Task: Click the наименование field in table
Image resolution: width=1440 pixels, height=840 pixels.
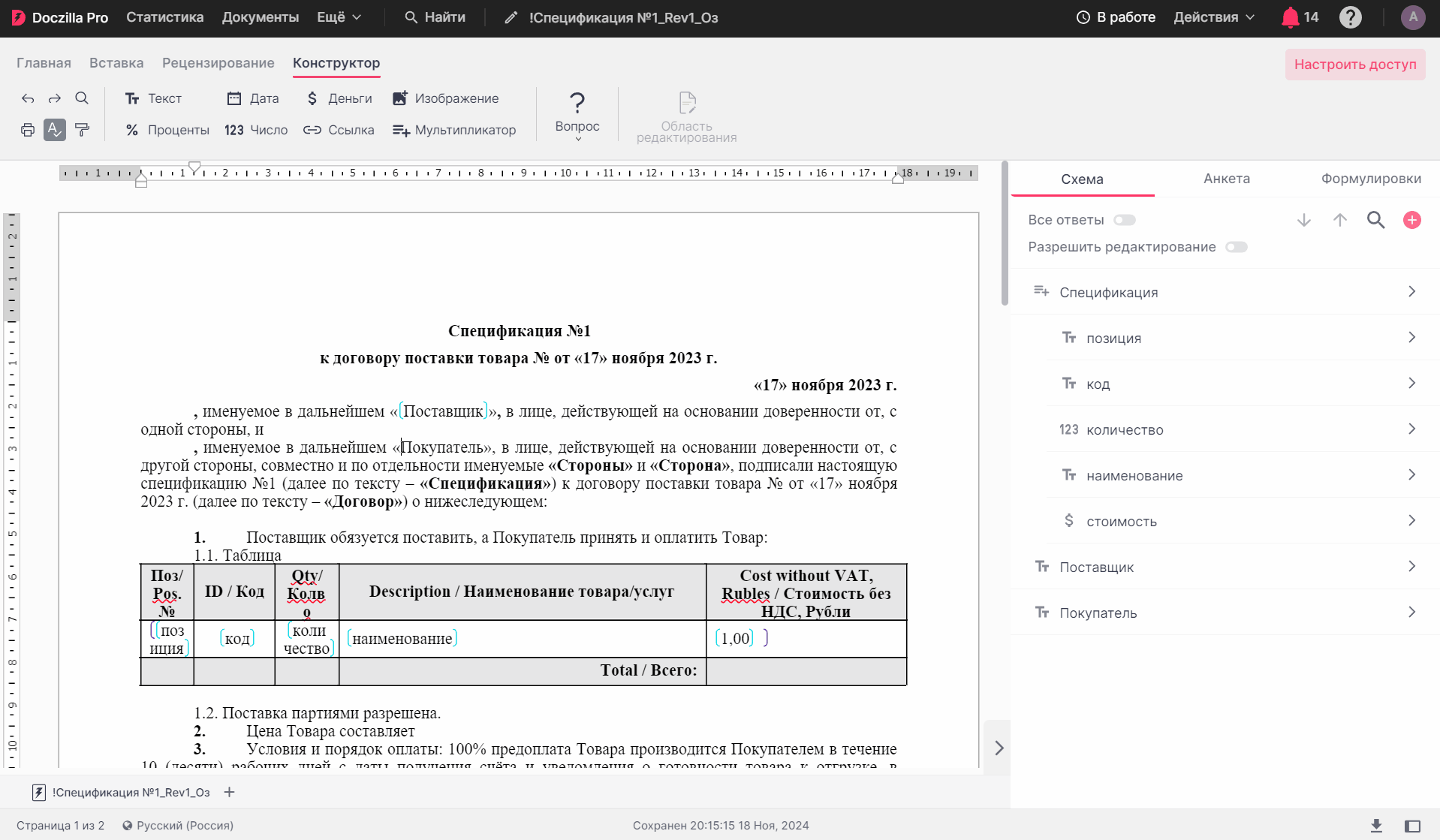Action: coord(402,638)
